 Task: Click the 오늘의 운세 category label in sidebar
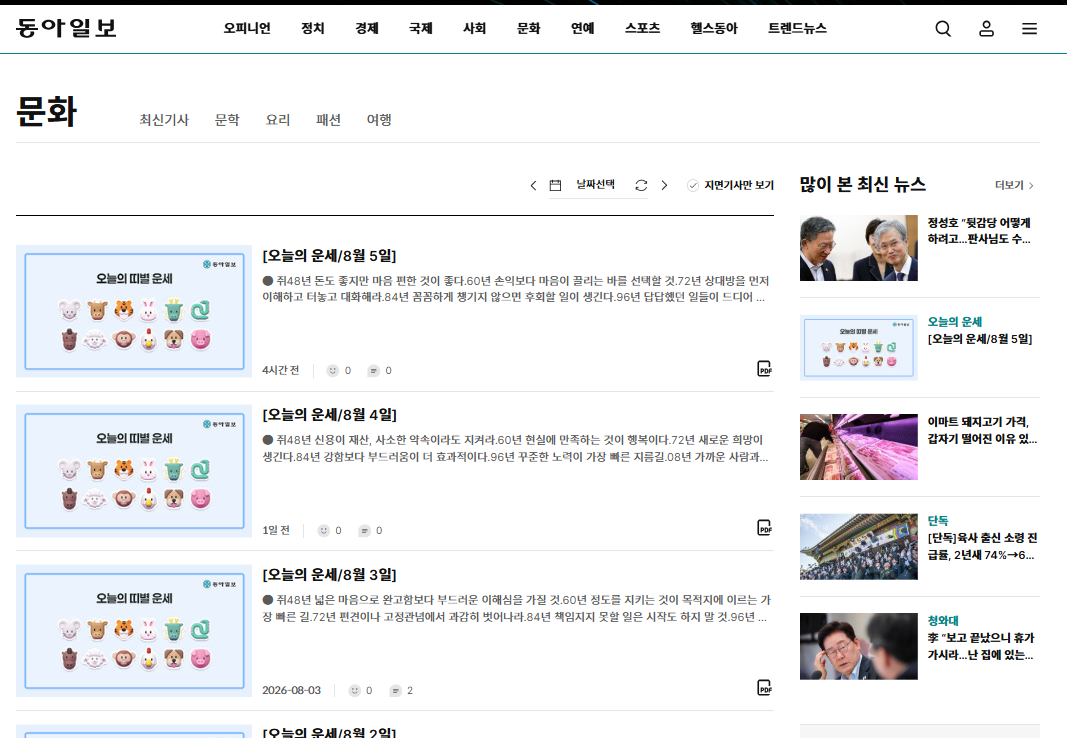coord(955,322)
